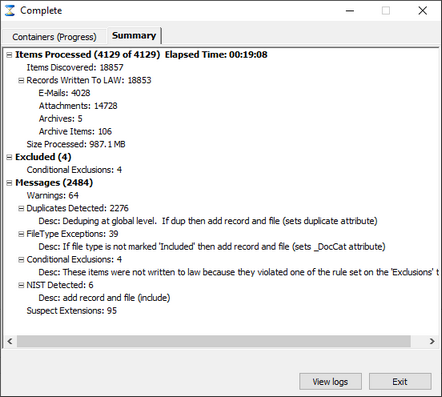
Task: Minimize the Complete window
Action: (x=350, y=11)
